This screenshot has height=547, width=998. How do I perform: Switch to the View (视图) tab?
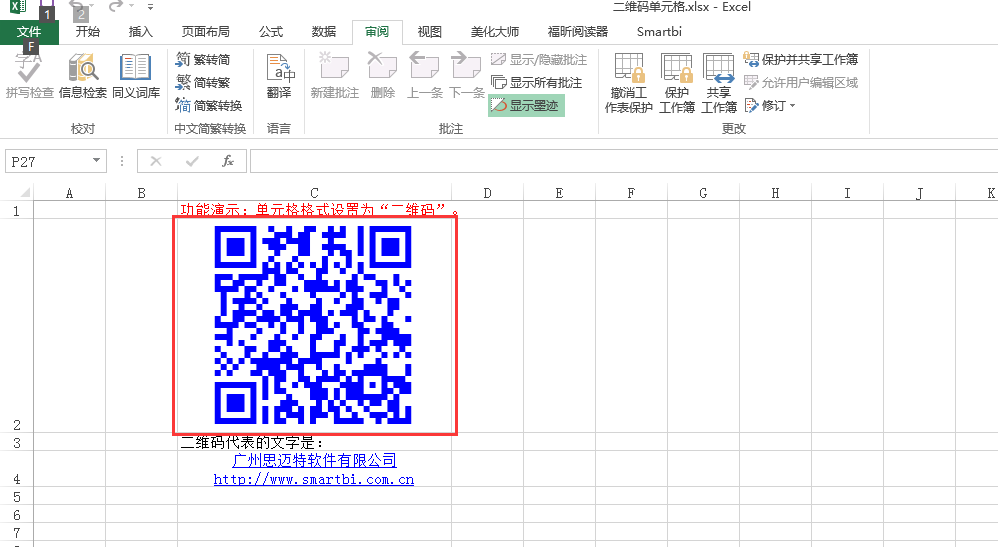[x=430, y=32]
